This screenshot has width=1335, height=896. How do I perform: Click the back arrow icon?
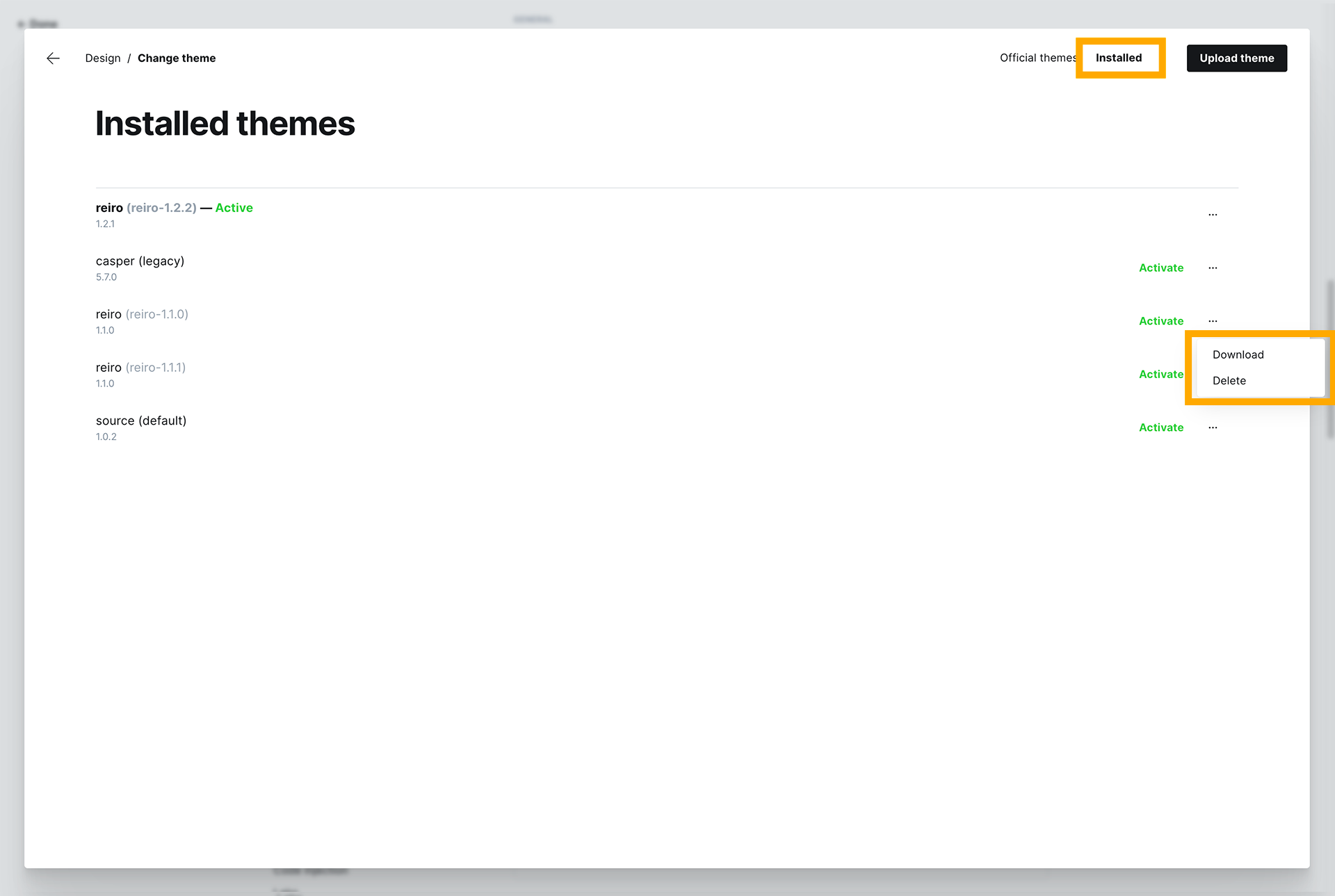click(x=53, y=58)
